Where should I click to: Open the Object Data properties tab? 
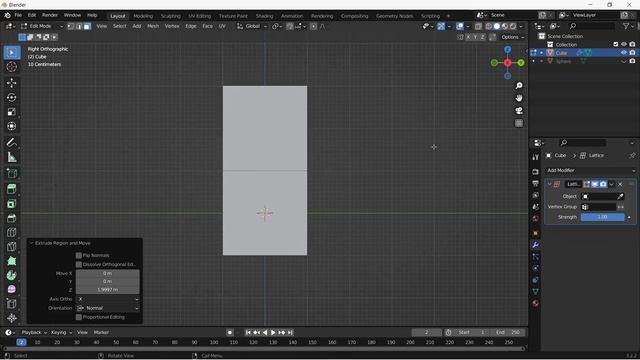click(x=536, y=291)
